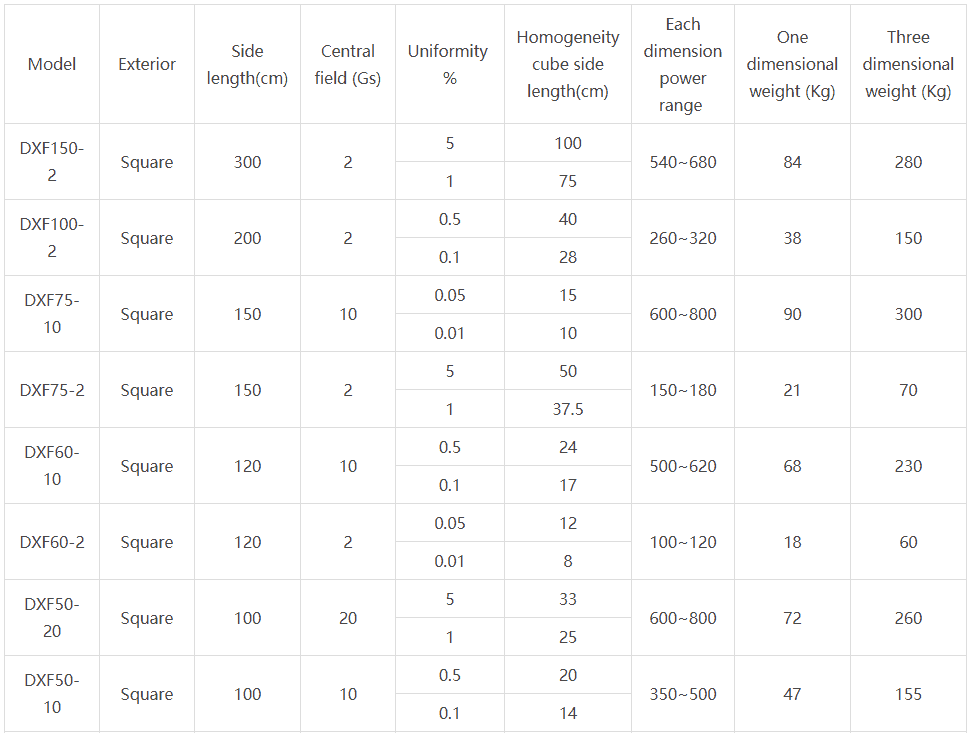Click the DXF75-2 model cell
This screenshot has width=972, height=733.
[52, 389]
